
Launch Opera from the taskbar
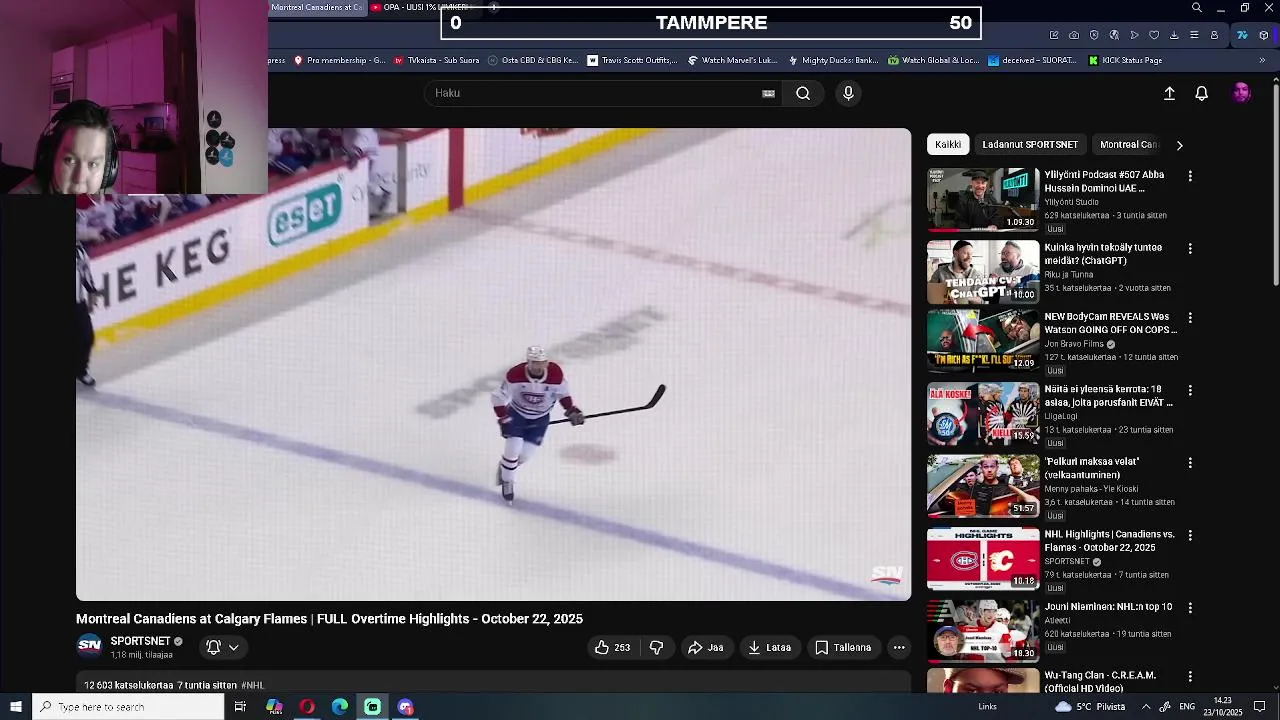point(307,707)
